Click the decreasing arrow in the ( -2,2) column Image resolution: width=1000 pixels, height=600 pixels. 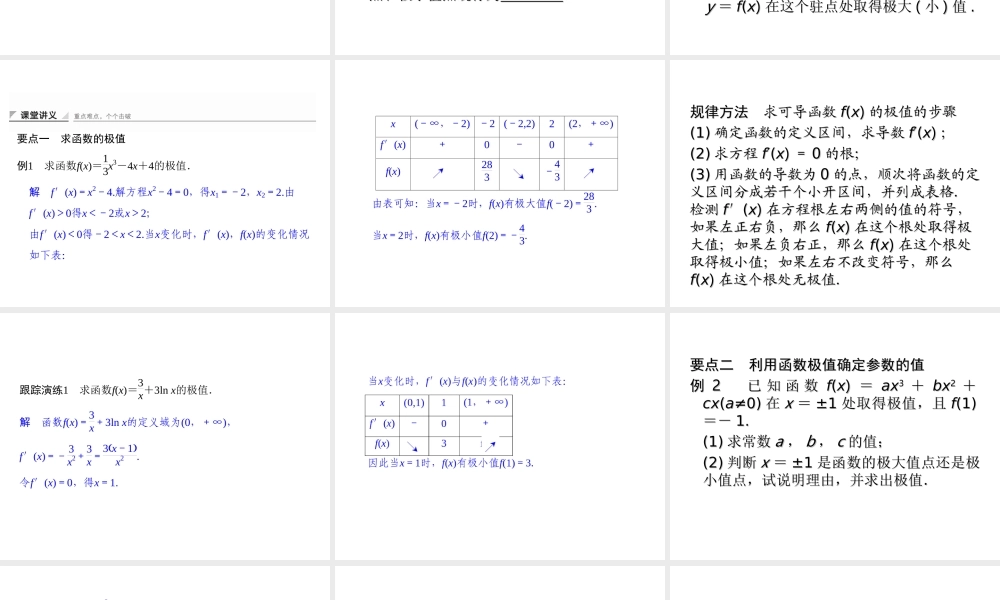518,173
